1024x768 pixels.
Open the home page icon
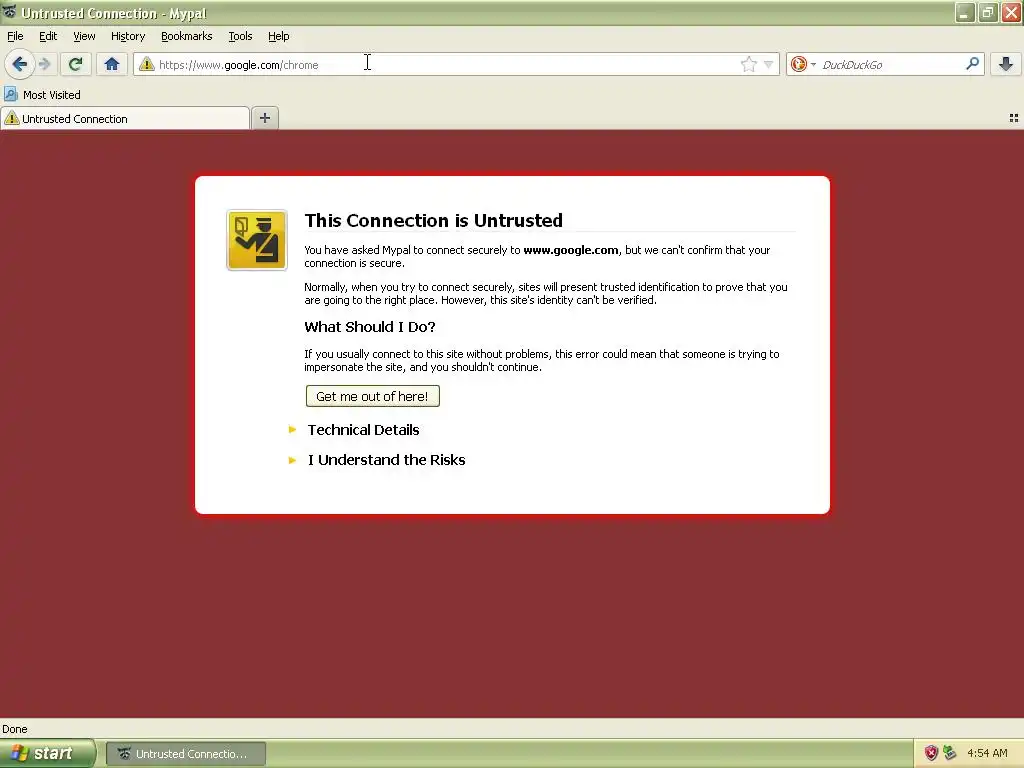(x=112, y=64)
